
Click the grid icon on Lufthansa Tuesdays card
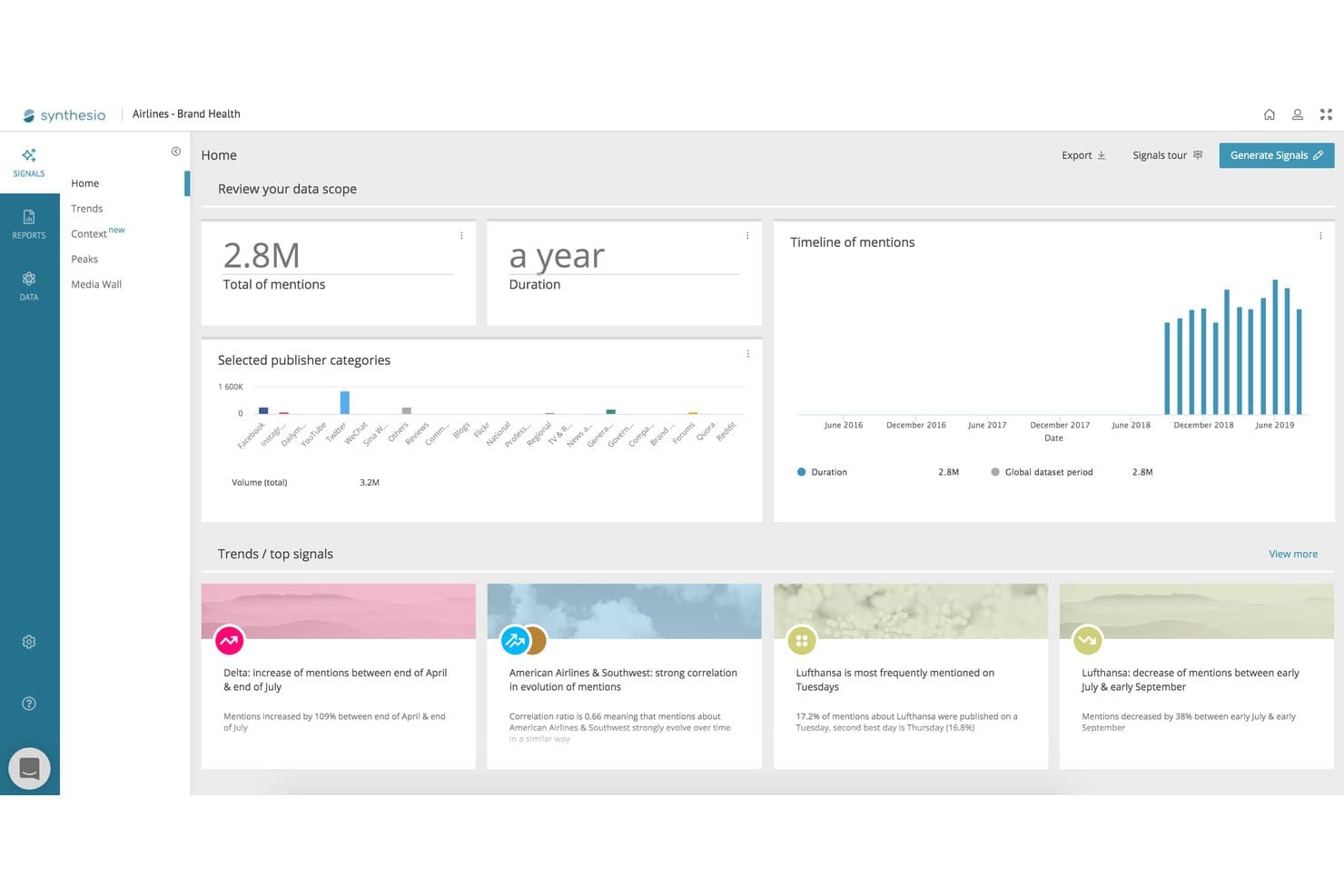click(x=801, y=640)
